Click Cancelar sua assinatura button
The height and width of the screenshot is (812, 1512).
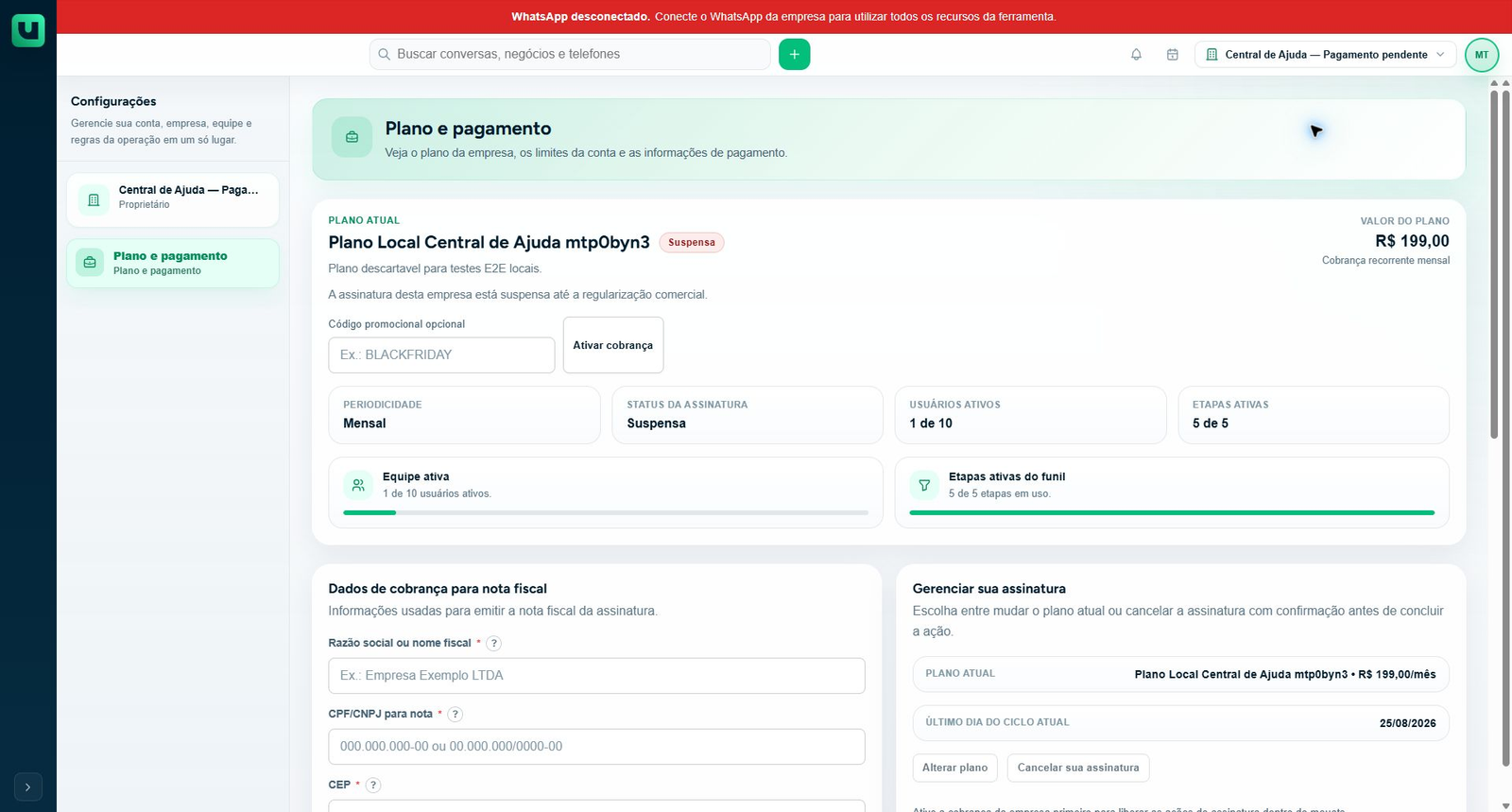tap(1078, 768)
